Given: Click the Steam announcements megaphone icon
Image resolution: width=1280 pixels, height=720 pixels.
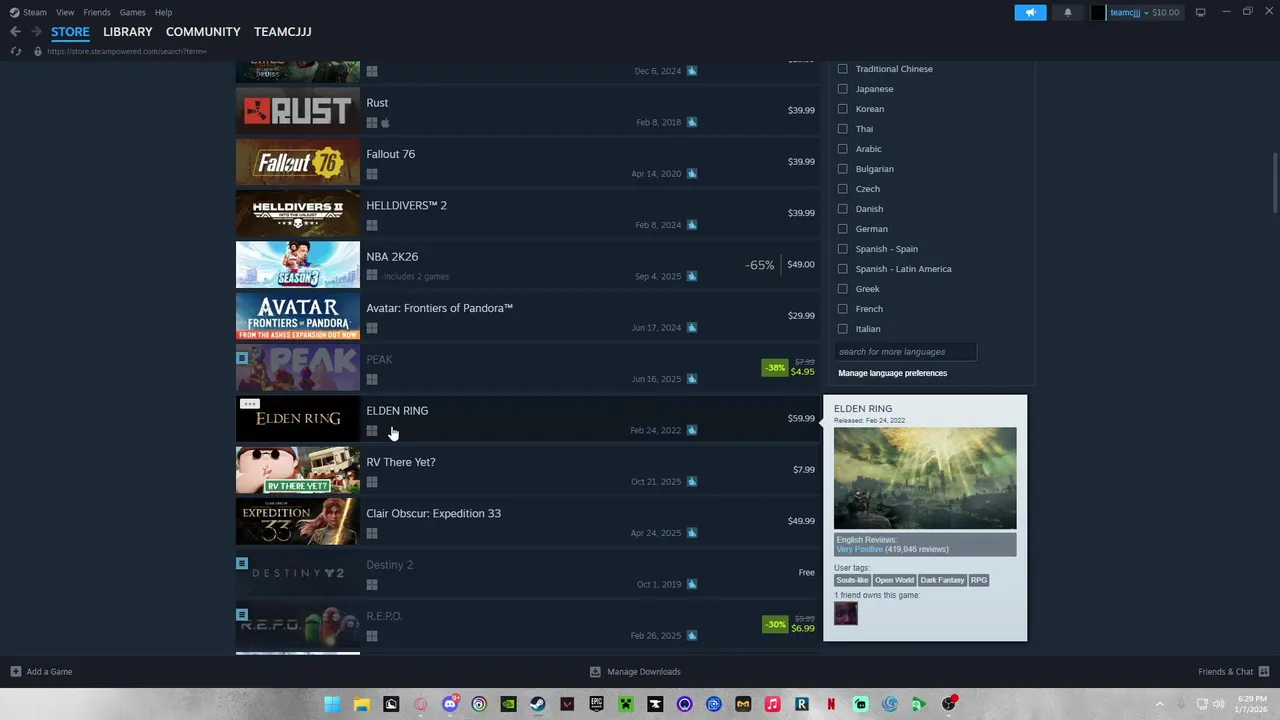Looking at the screenshot, I should click(1030, 12).
